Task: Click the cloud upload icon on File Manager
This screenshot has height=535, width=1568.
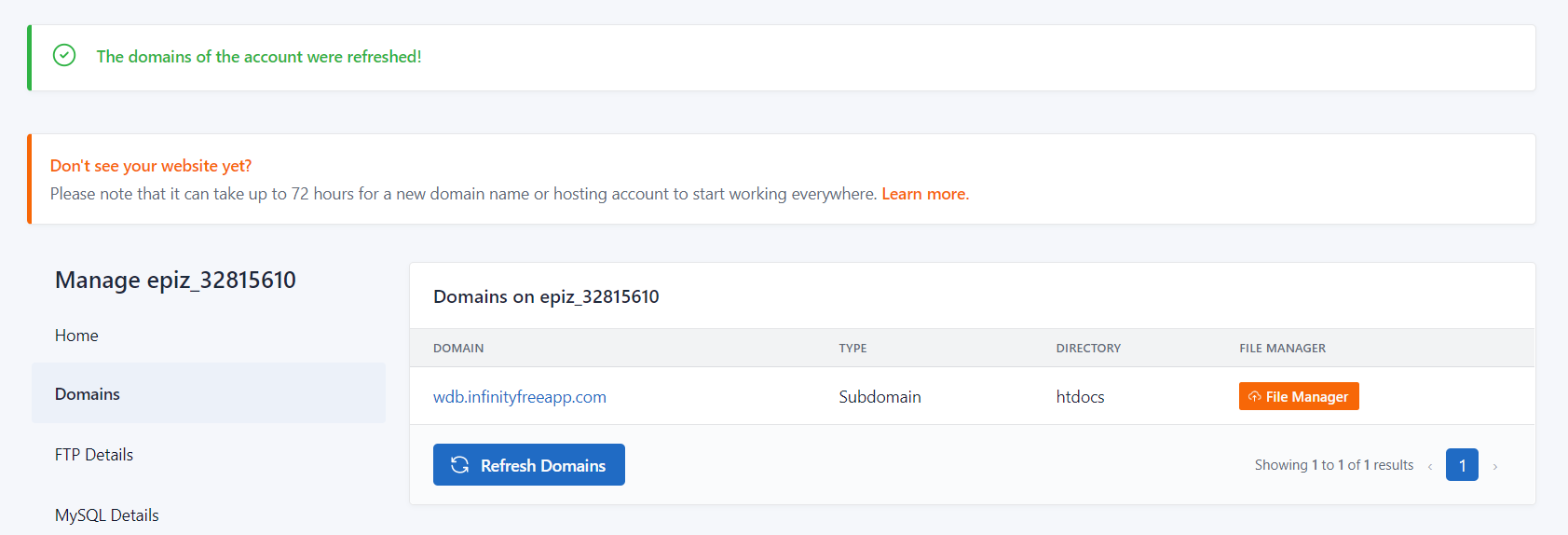Action: [x=1254, y=397]
